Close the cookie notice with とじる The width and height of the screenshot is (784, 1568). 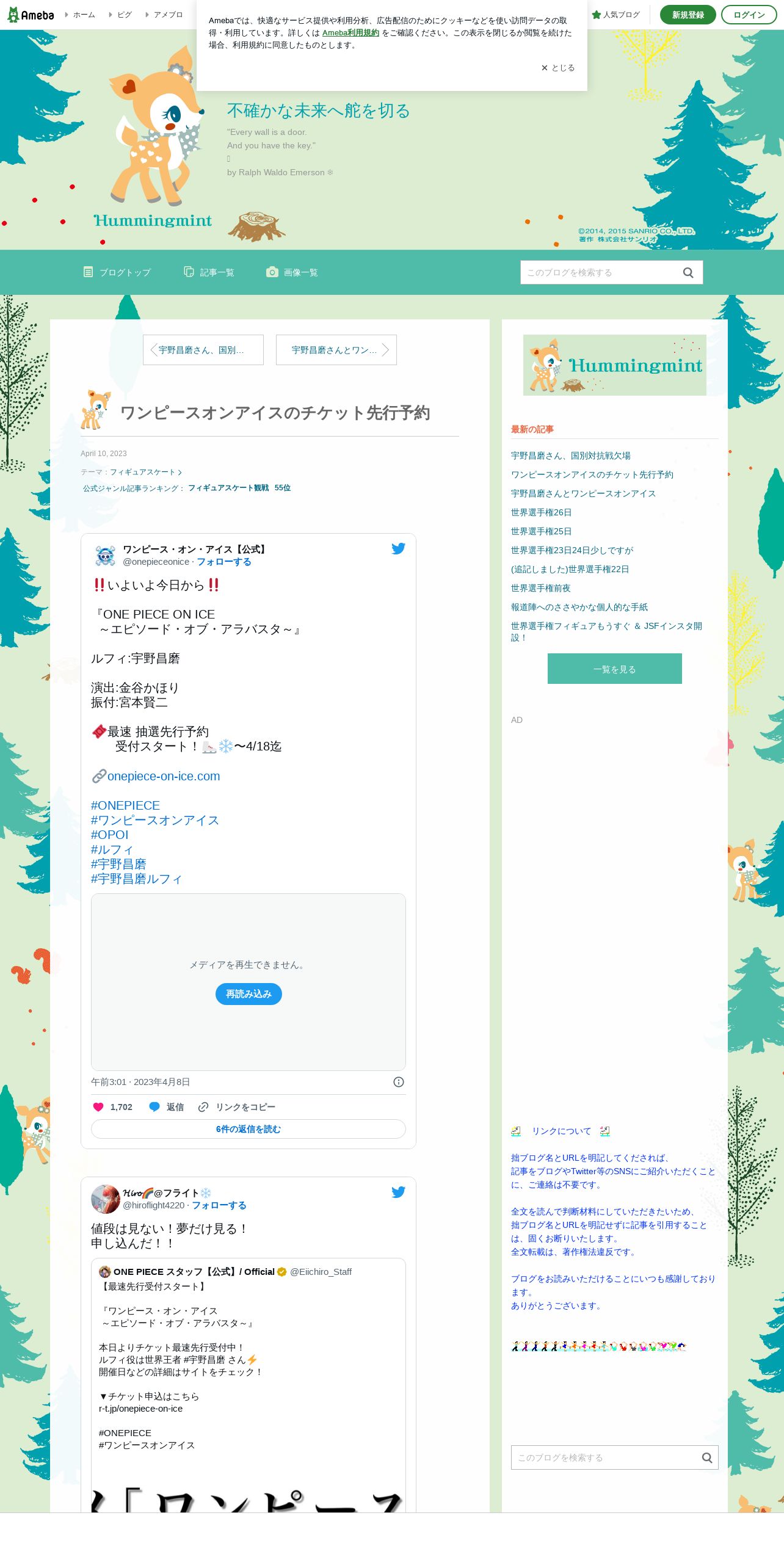558,68
